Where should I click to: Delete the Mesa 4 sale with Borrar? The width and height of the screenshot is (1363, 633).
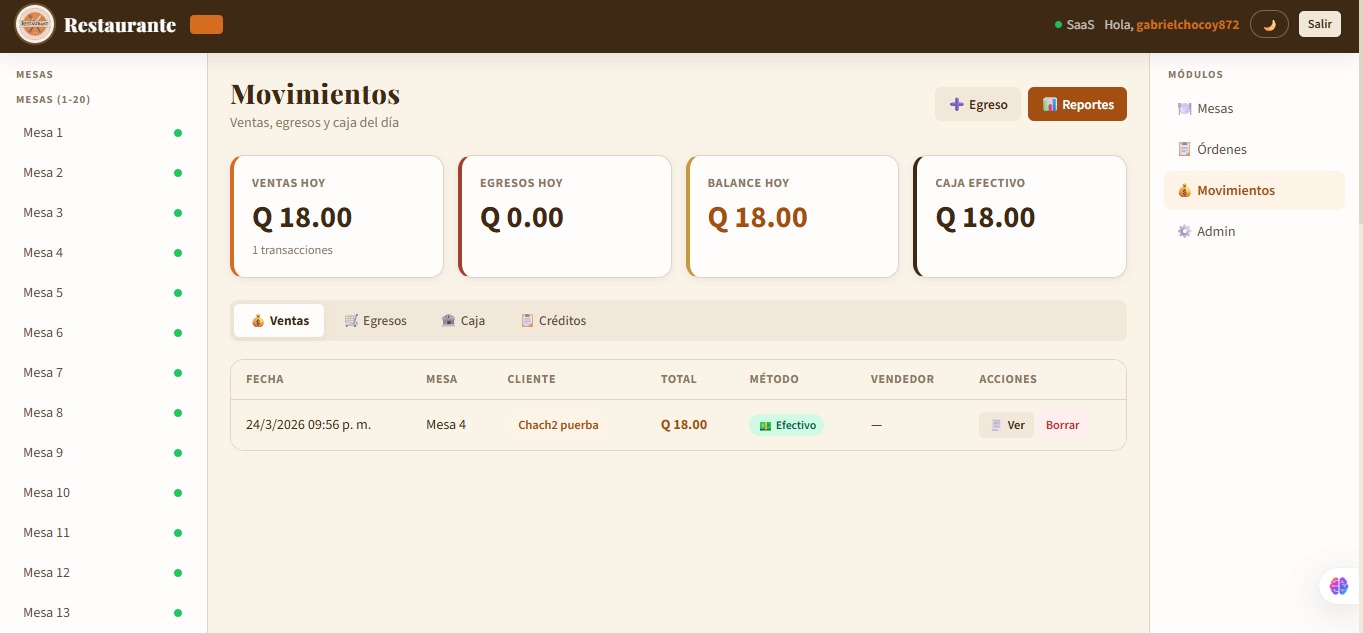(x=1062, y=425)
